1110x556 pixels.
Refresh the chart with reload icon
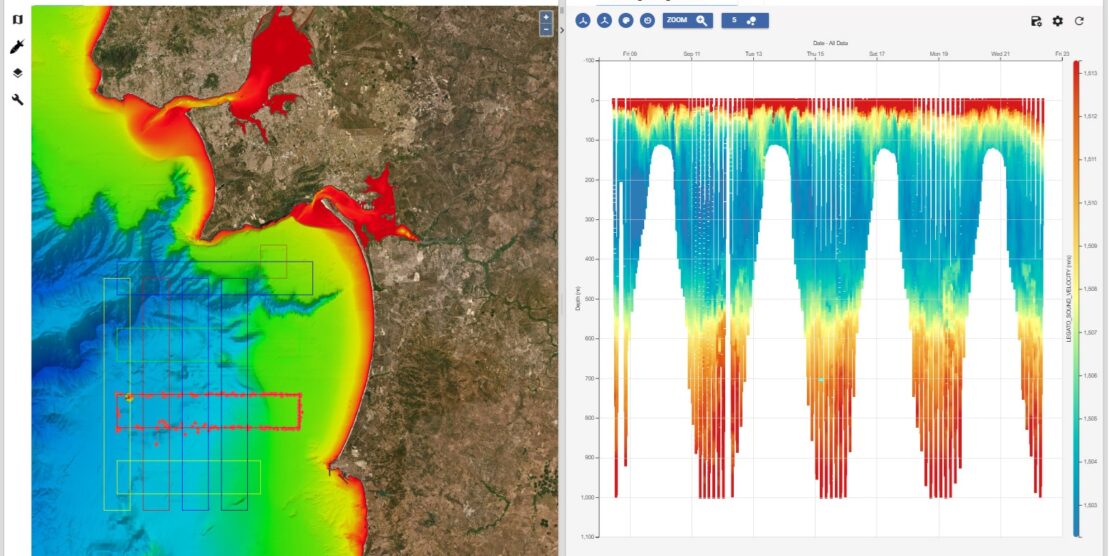[x=1080, y=21]
